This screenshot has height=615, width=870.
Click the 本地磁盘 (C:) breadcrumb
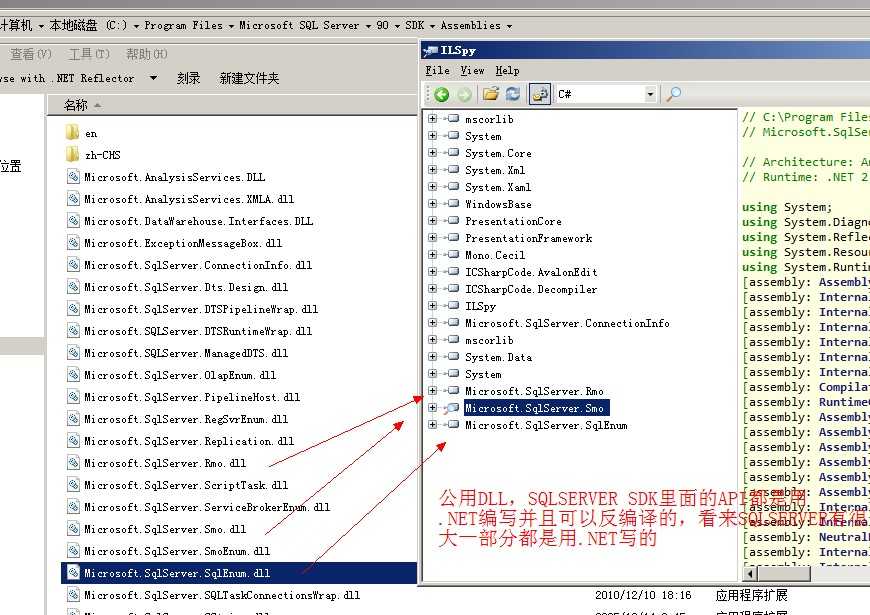pyautogui.click(x=88, y=26)
